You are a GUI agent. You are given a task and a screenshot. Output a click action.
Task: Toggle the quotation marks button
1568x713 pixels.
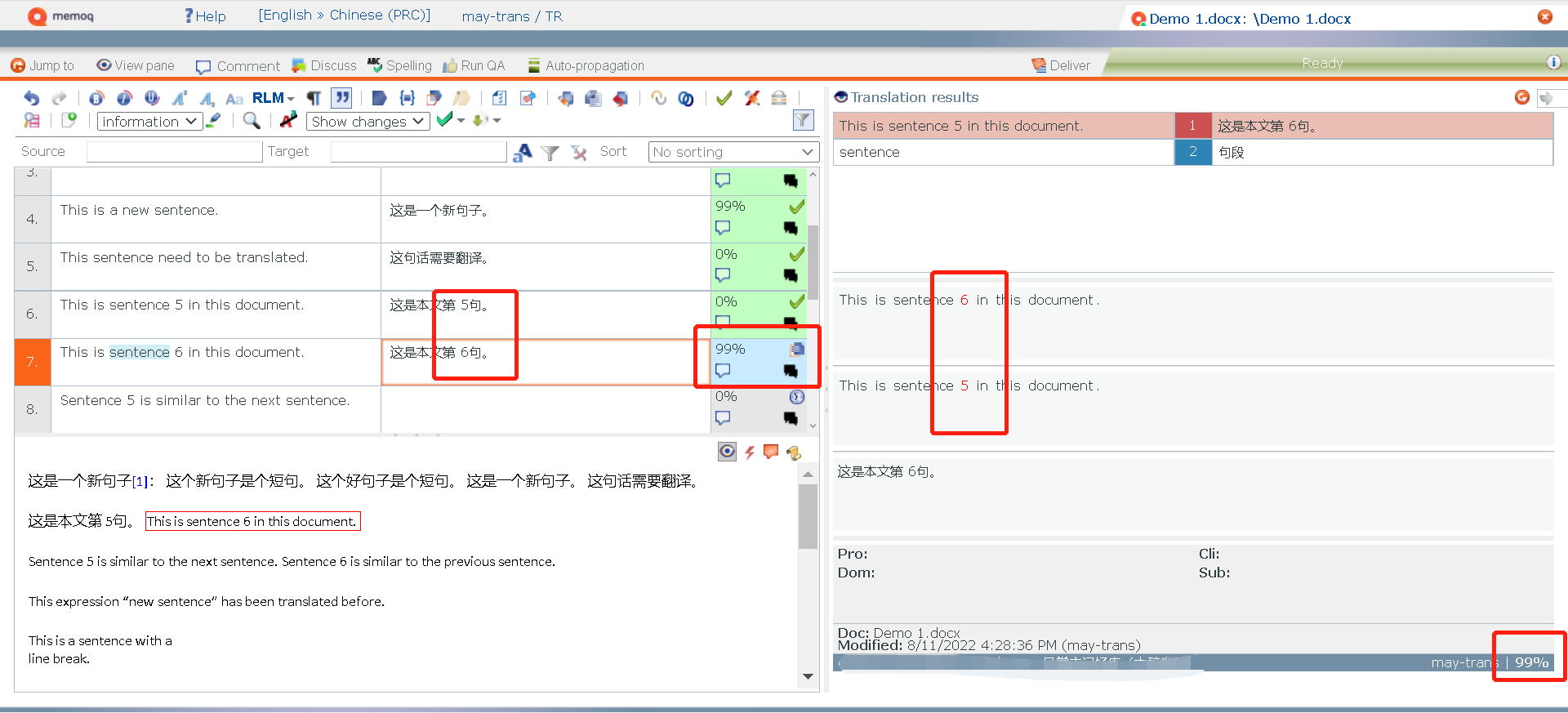tap(342, 98)
